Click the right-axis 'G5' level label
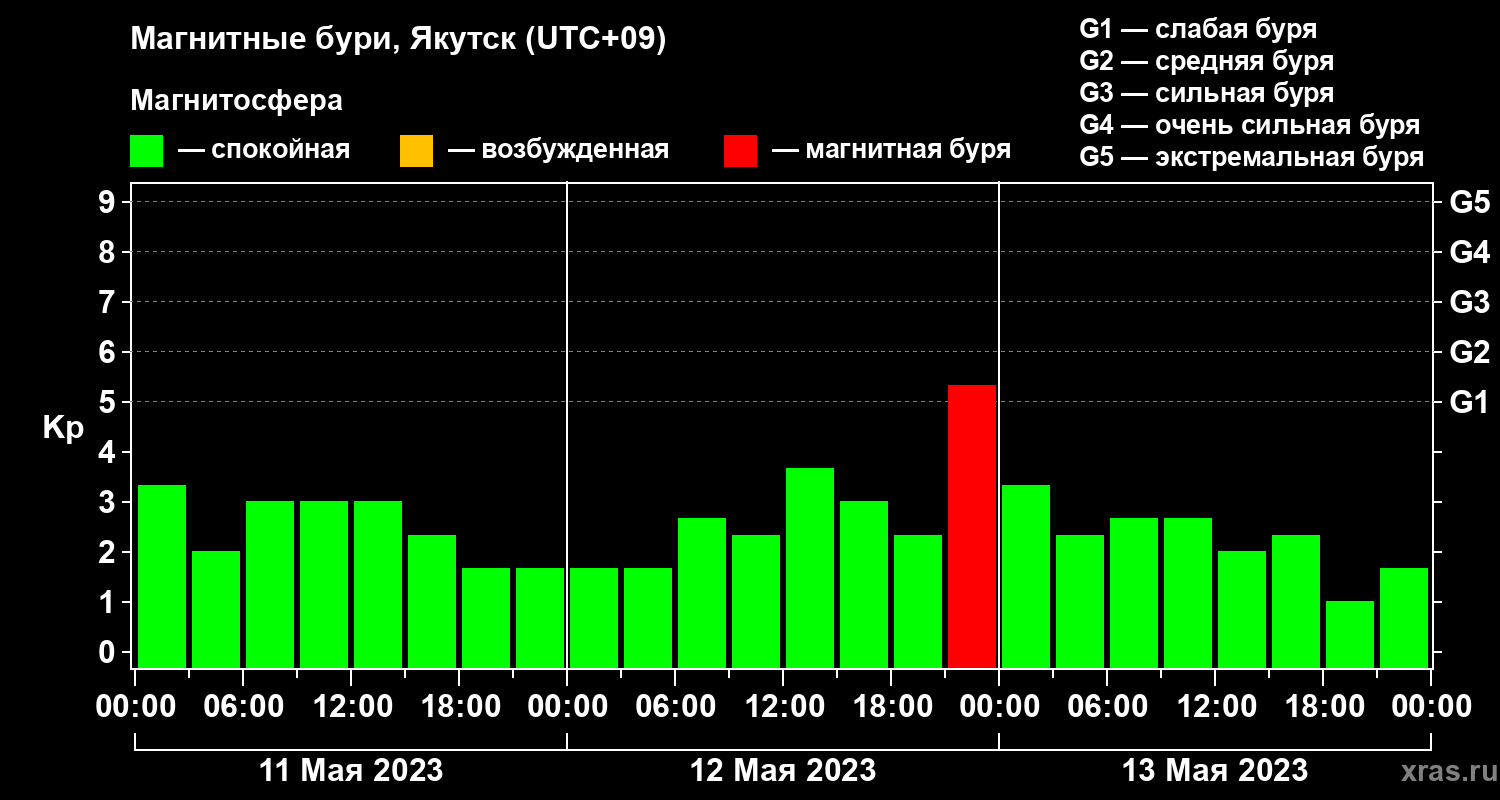This screenshot has height=800, width=1500. tap(1469, 202)
